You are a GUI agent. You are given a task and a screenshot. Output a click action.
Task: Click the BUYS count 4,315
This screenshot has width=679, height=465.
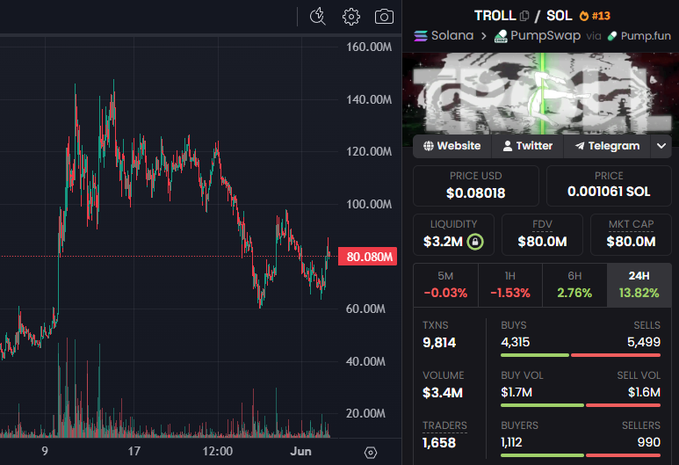pyautogui.click(x=515, y=342)
